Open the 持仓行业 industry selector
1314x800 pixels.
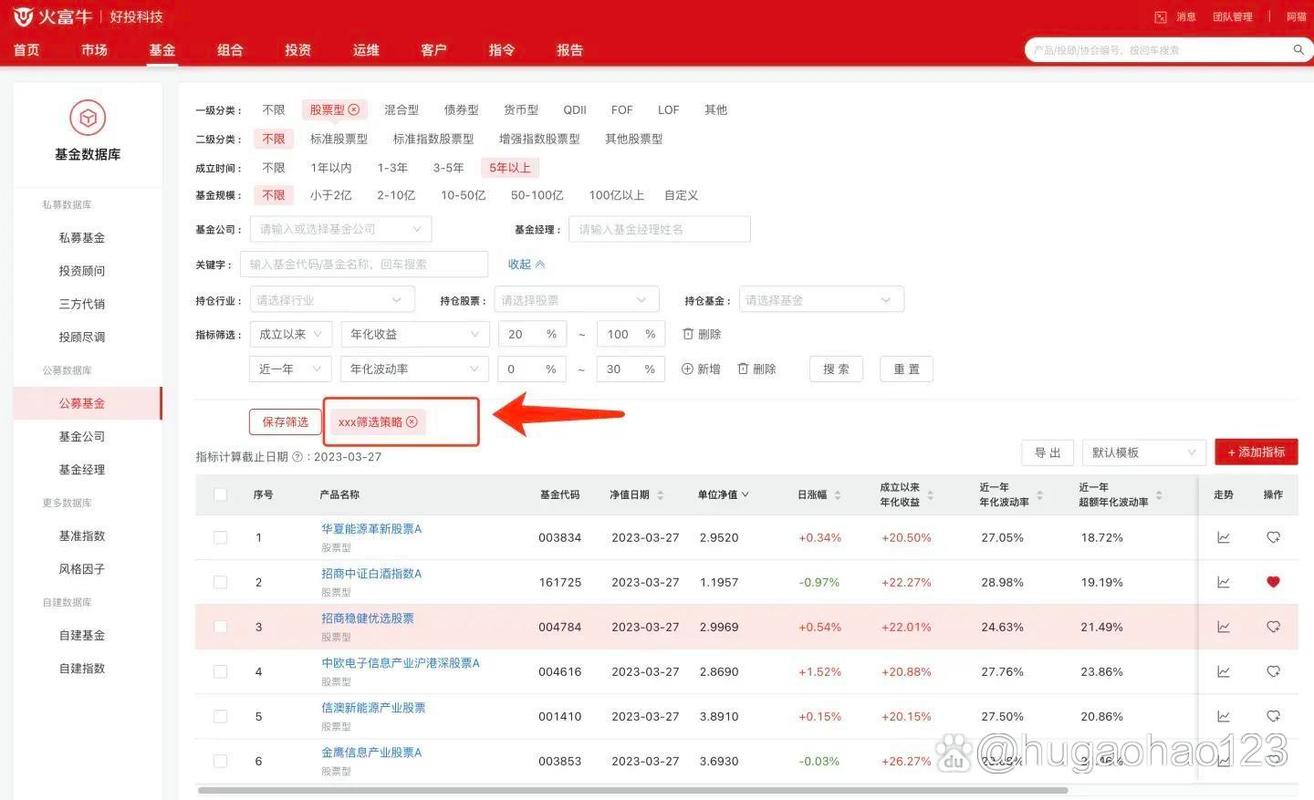point(330,299)
